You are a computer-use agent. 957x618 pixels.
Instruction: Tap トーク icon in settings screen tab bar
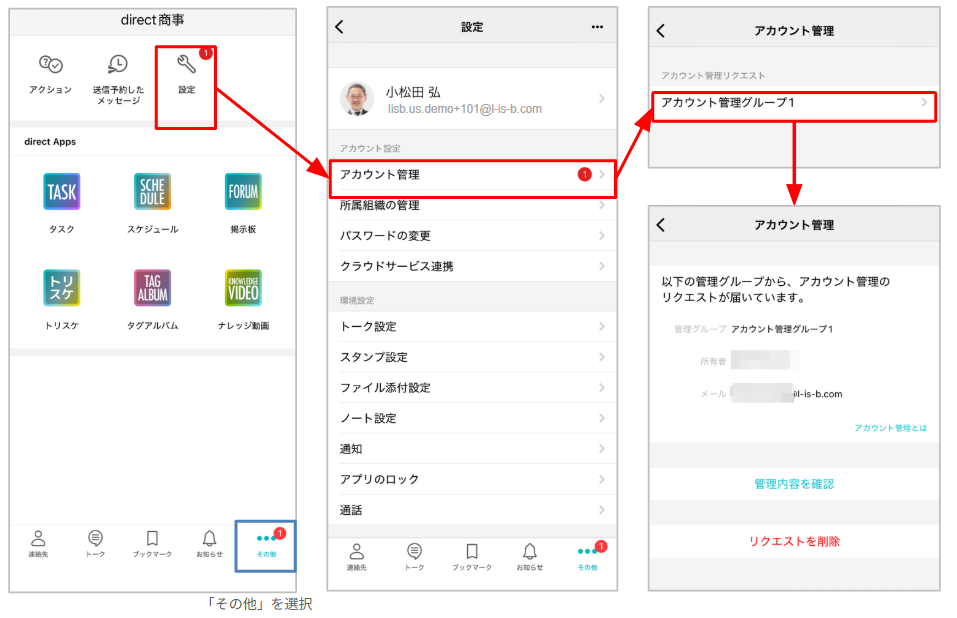[414, 552]
